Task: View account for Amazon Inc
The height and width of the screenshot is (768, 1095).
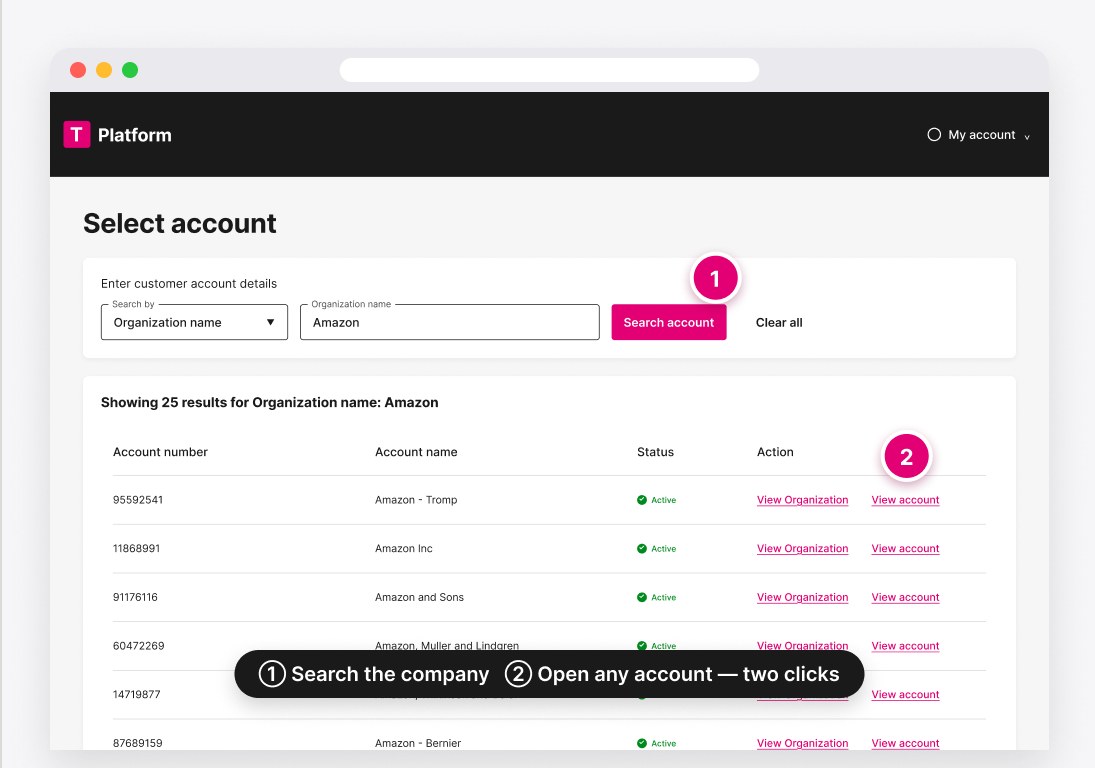Action: [x=905, y=549]
